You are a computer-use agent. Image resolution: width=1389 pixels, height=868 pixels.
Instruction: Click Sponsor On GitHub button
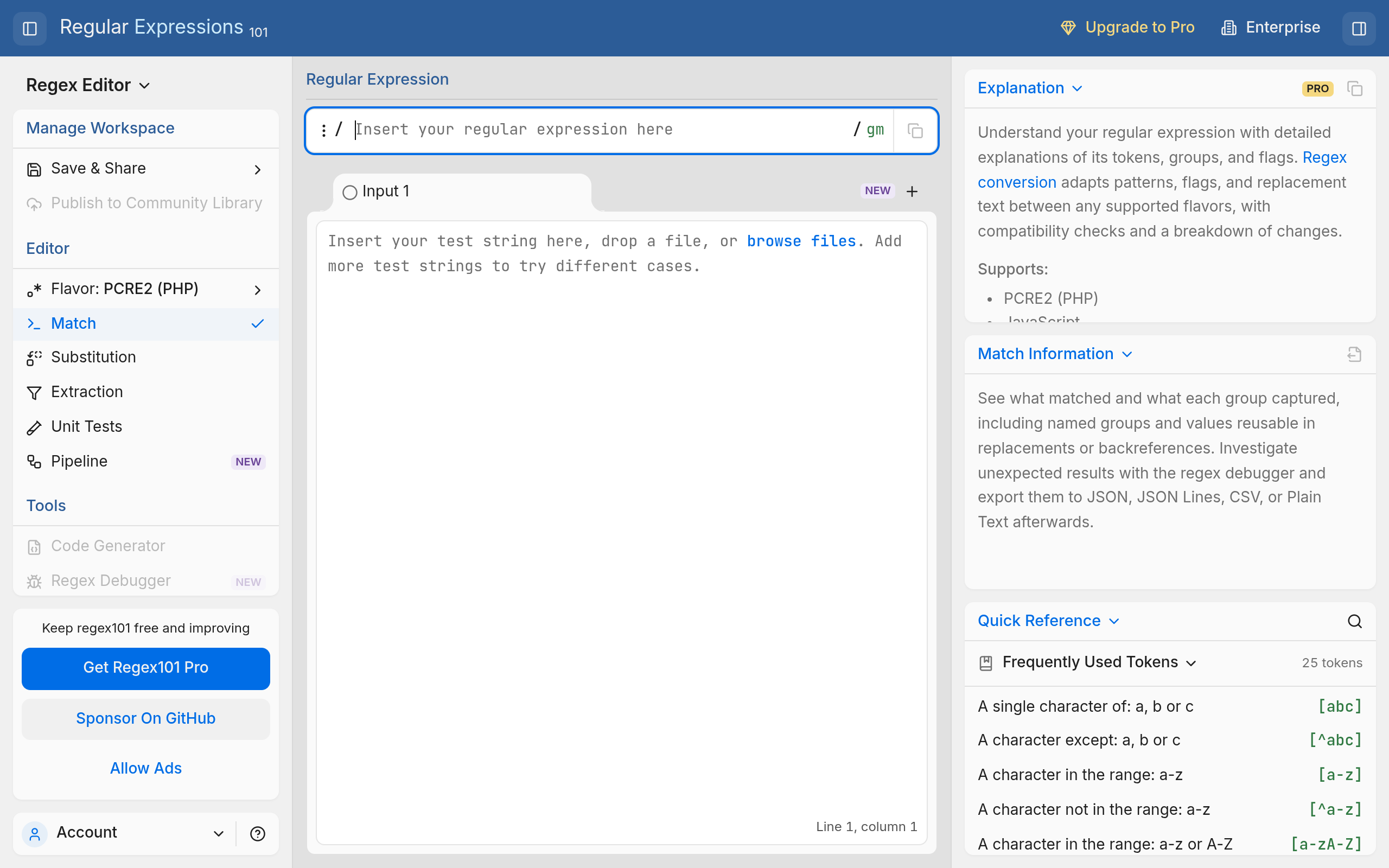(x=146, y=719)
